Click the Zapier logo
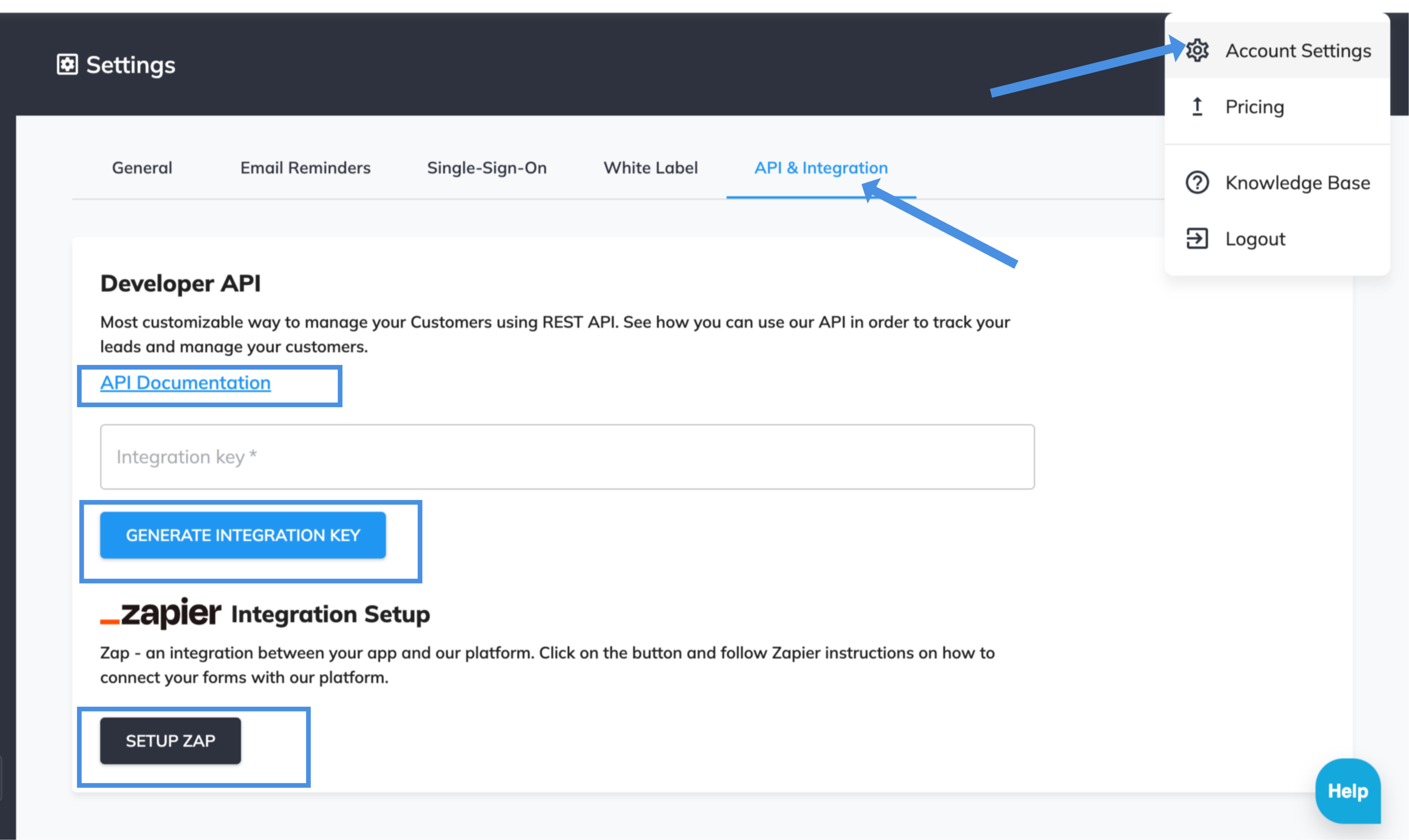Image resolution: width=1409 pixels, height=840 pixels. (x=161, y=613)
